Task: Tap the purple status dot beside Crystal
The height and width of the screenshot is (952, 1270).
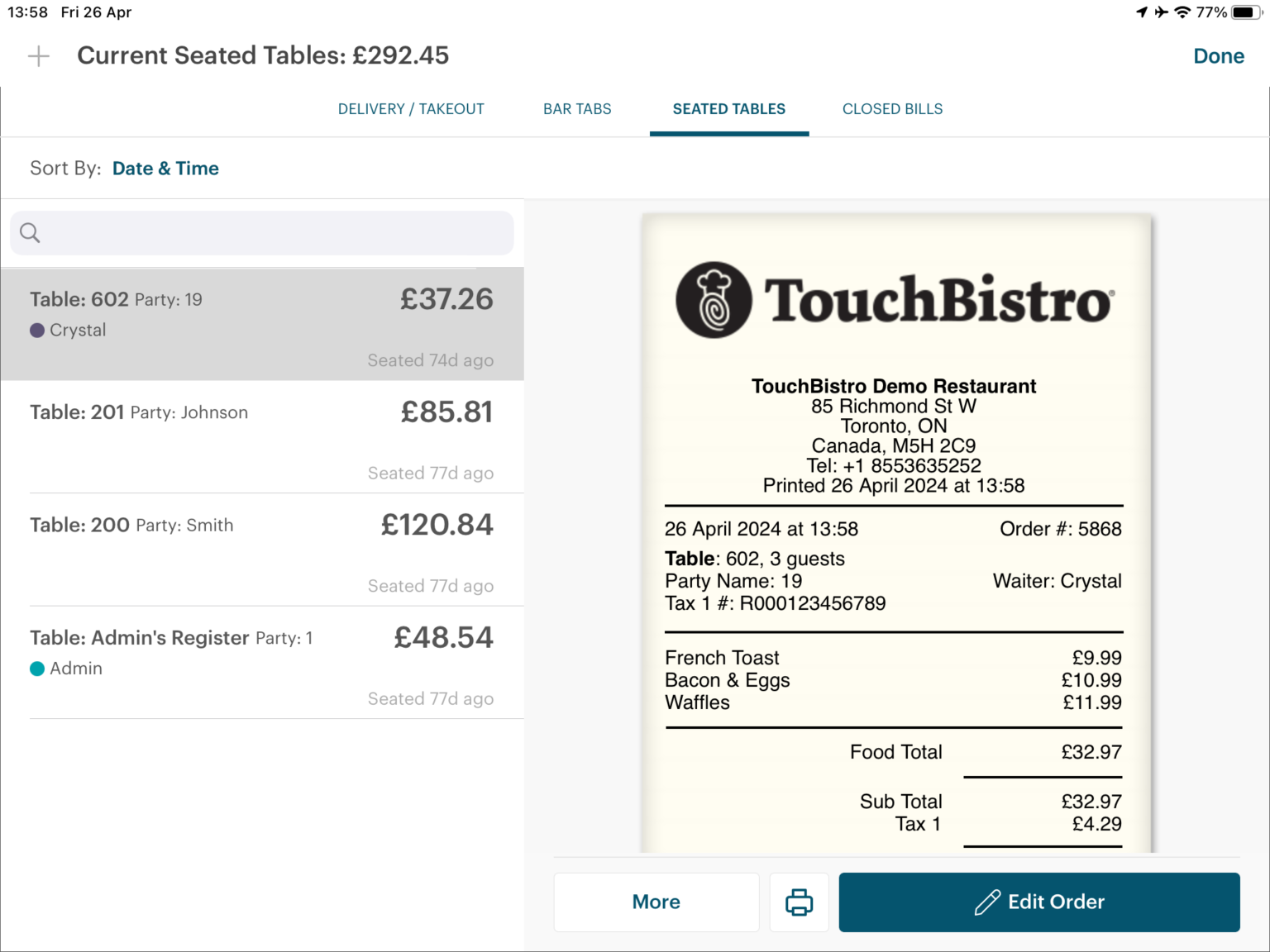Action: (37, 330)
